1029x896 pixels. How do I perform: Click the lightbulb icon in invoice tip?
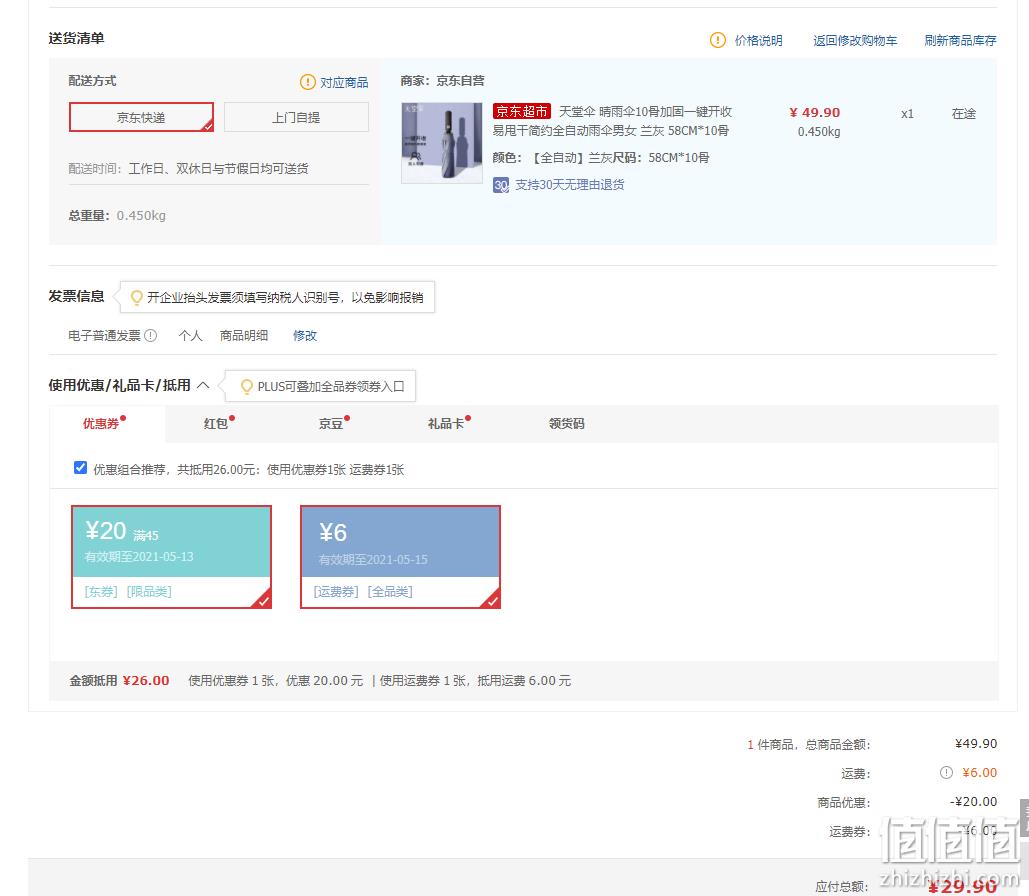tap(136, 297)
